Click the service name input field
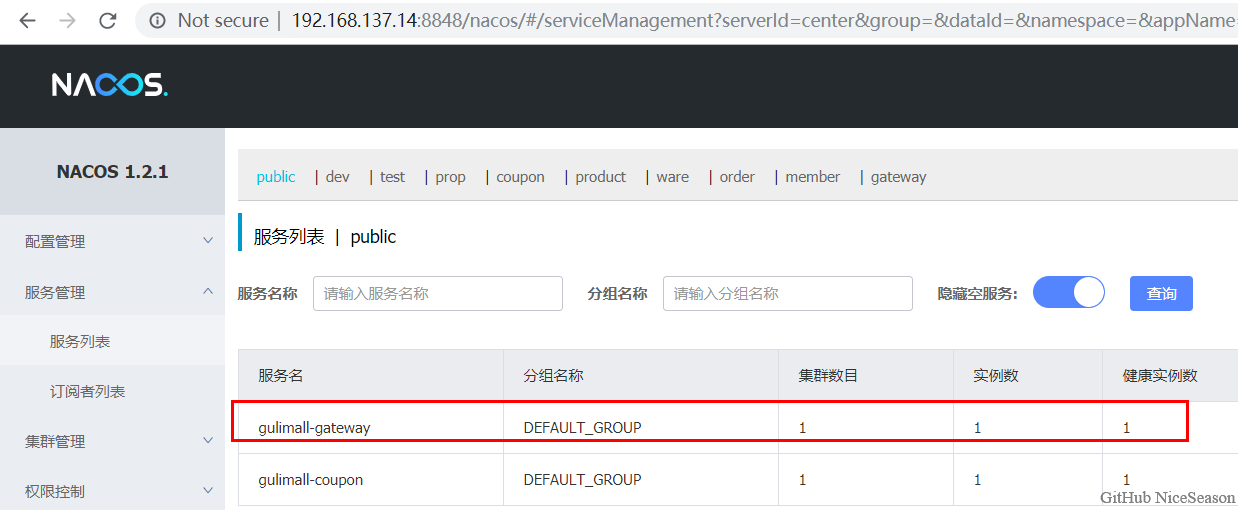The height and width of the screenshot is (510, 1238). pos(437,294)
